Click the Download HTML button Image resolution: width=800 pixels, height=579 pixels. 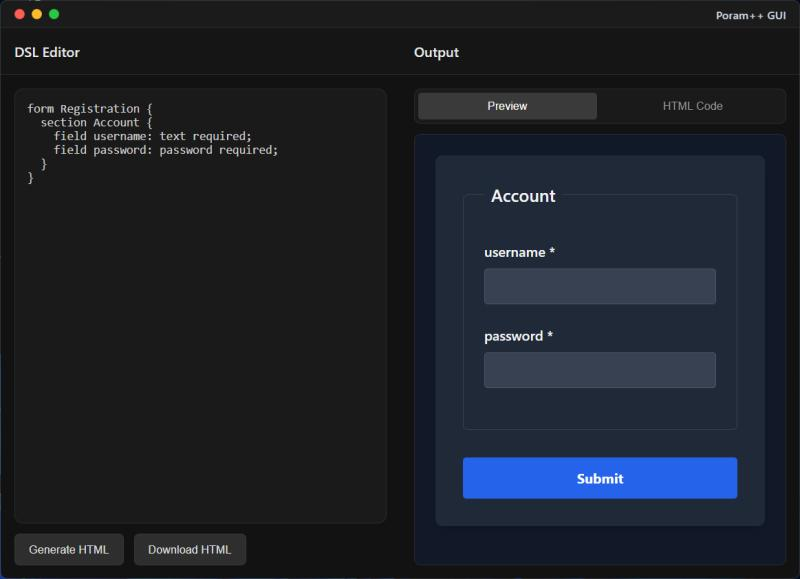[x=190, y=549]
